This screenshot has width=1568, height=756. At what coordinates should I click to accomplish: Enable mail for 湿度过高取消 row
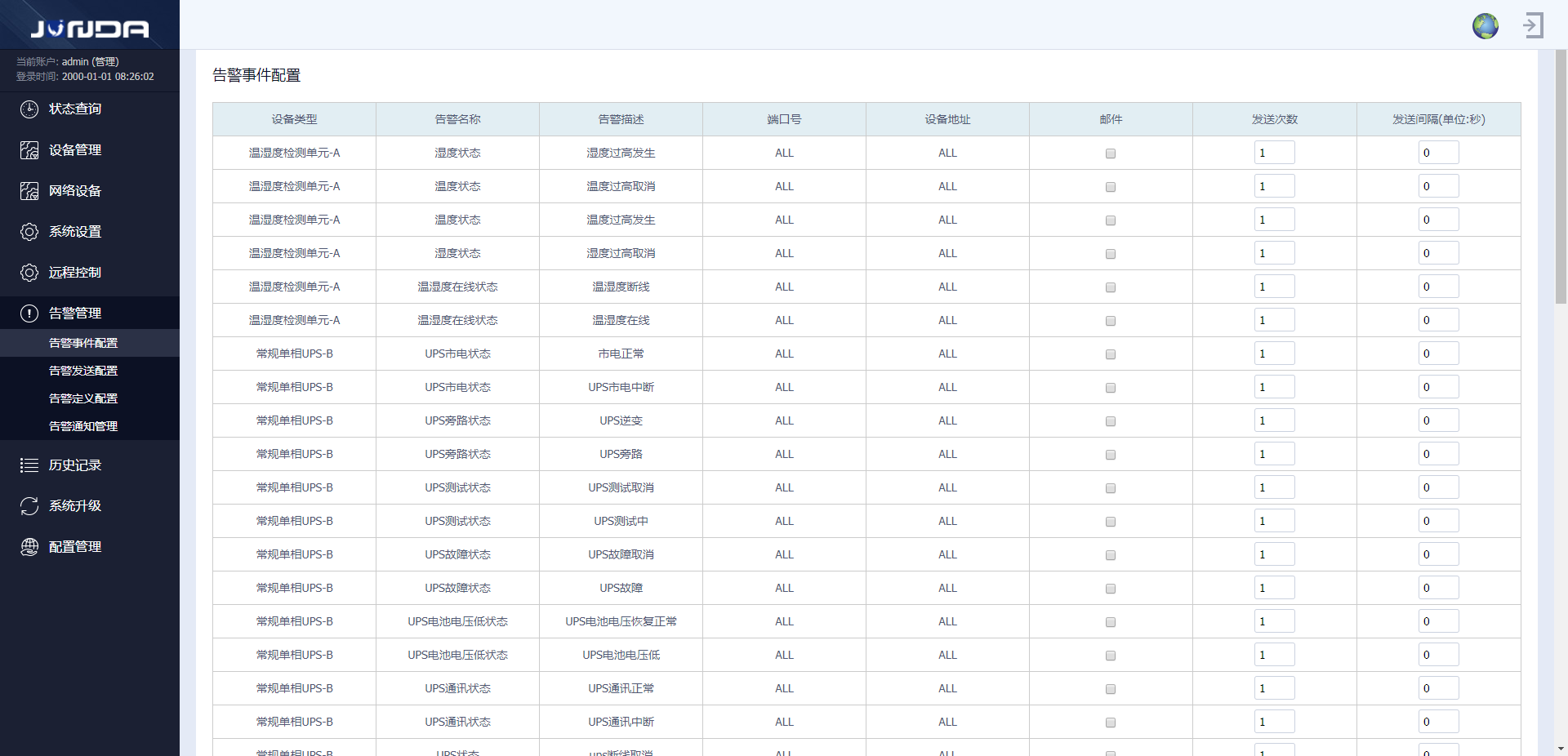pyautogui.click(x=1111, y=254)
